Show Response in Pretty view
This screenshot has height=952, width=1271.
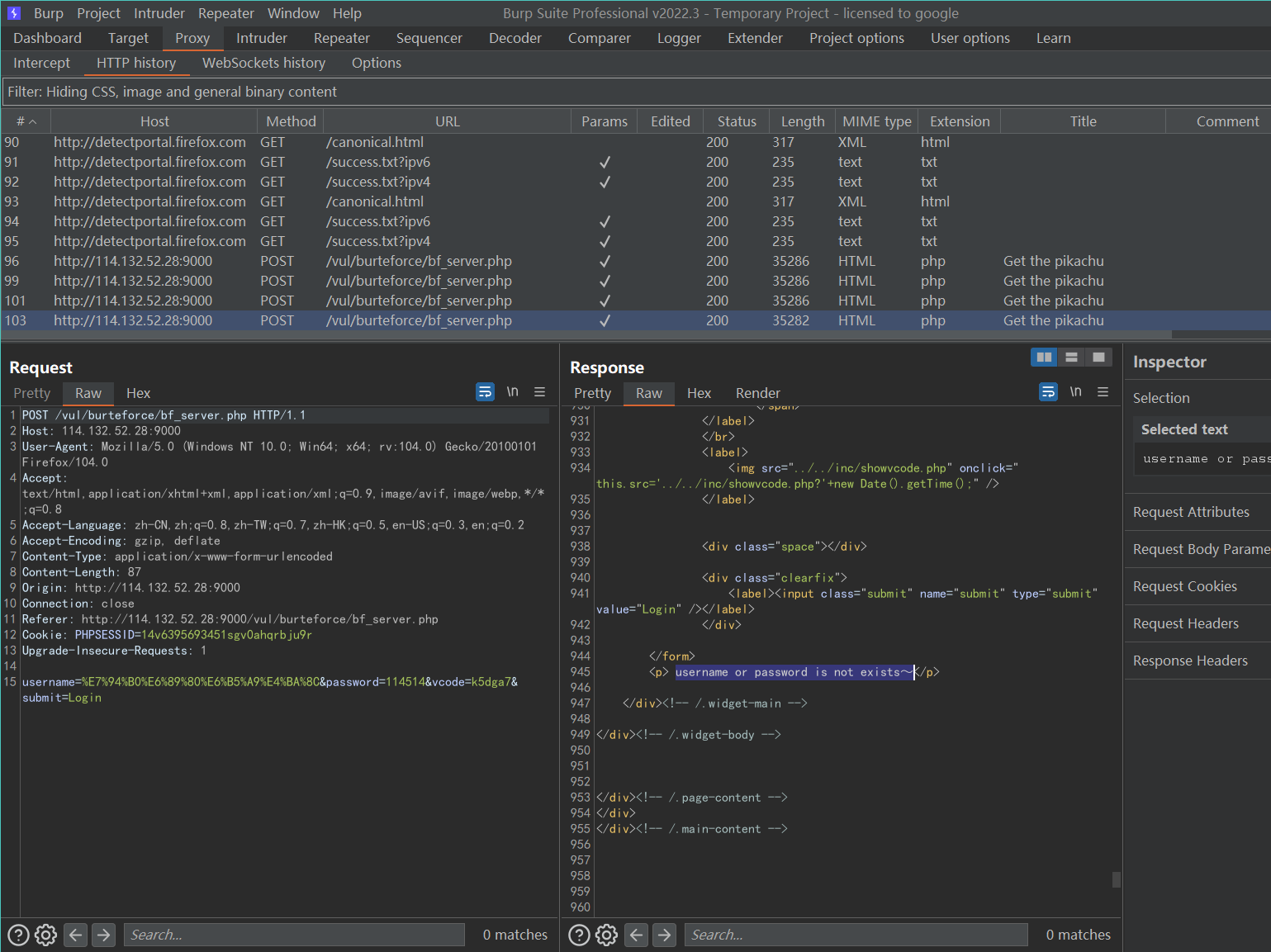point(592,393)
